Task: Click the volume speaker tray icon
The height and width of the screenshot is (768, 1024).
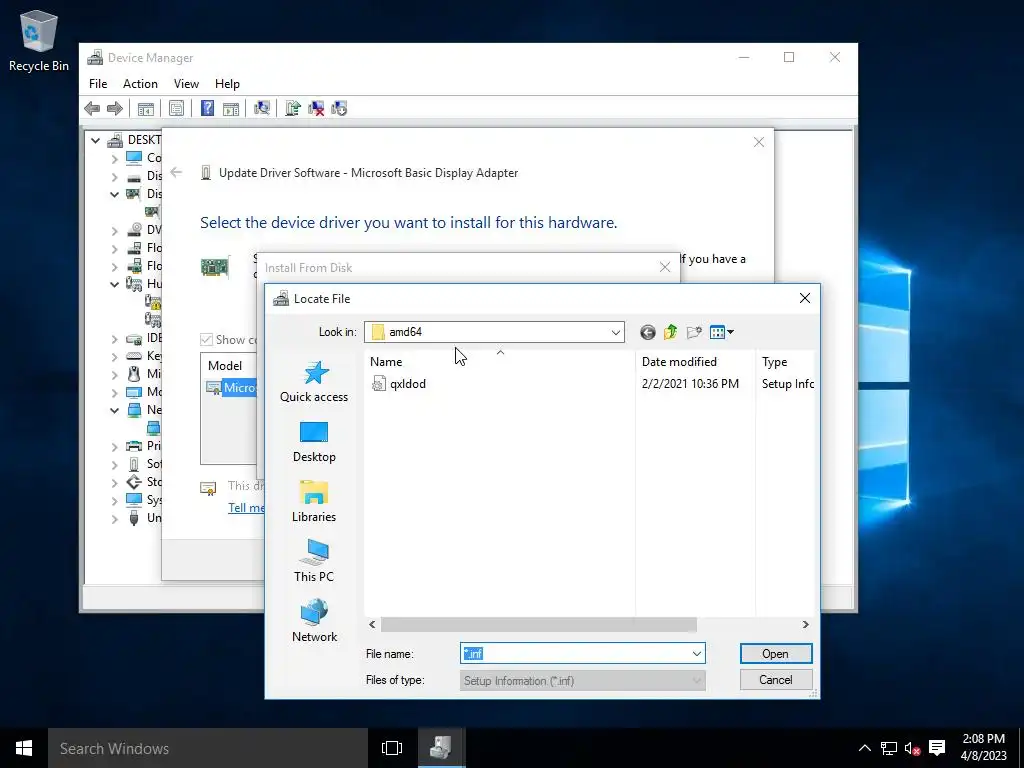Action: [x=912, y=748]
